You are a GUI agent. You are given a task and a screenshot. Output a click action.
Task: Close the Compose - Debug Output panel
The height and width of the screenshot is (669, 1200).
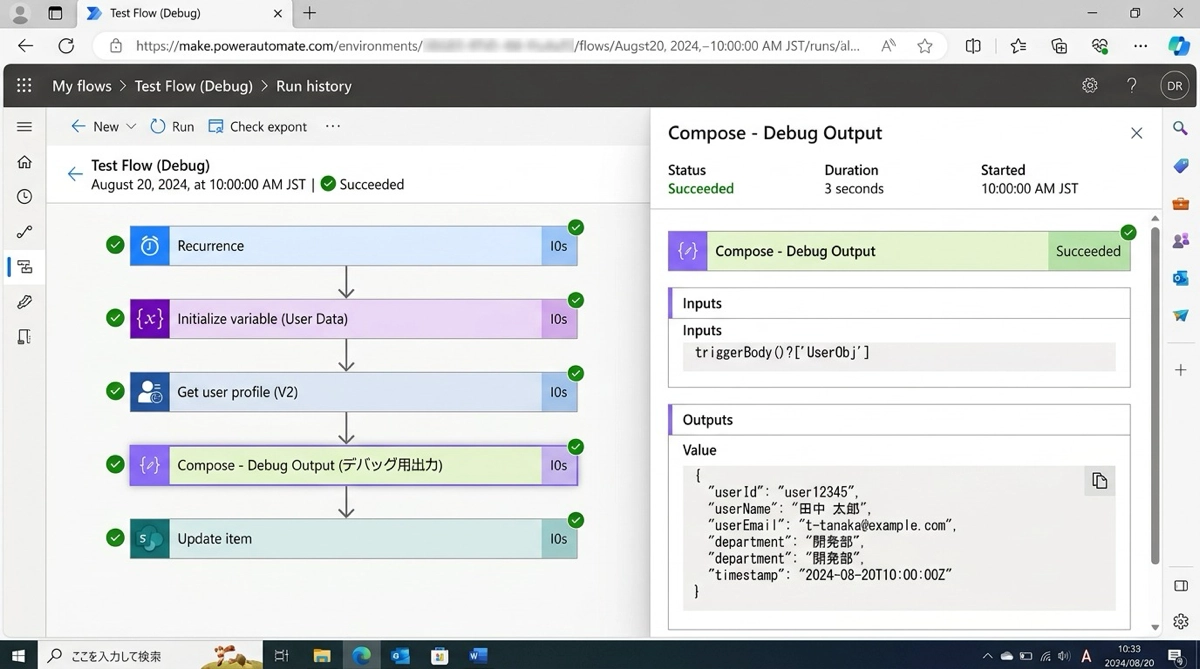click(1136, 133)
